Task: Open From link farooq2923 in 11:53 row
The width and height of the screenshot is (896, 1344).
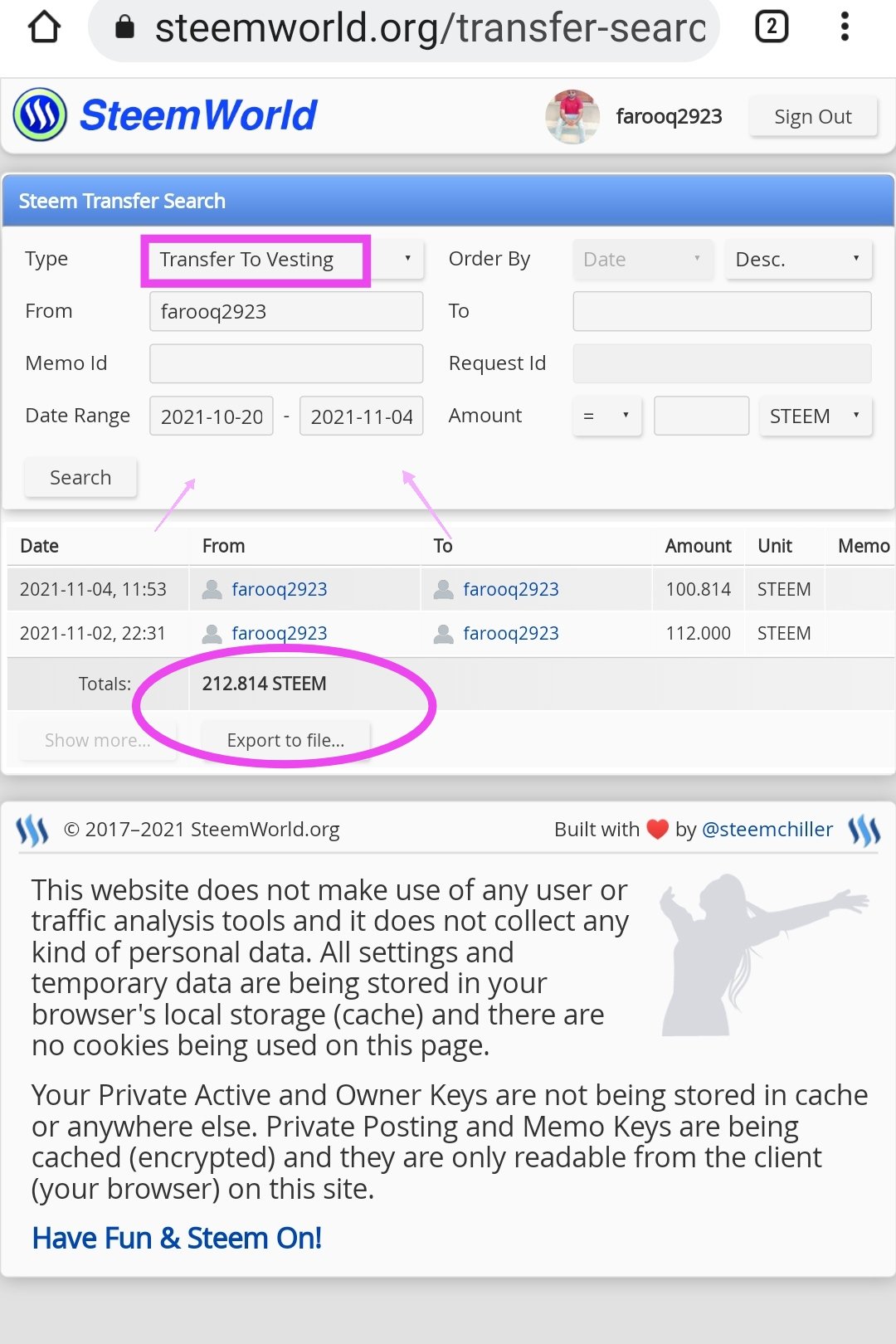Action: click(x=279, y=589)
